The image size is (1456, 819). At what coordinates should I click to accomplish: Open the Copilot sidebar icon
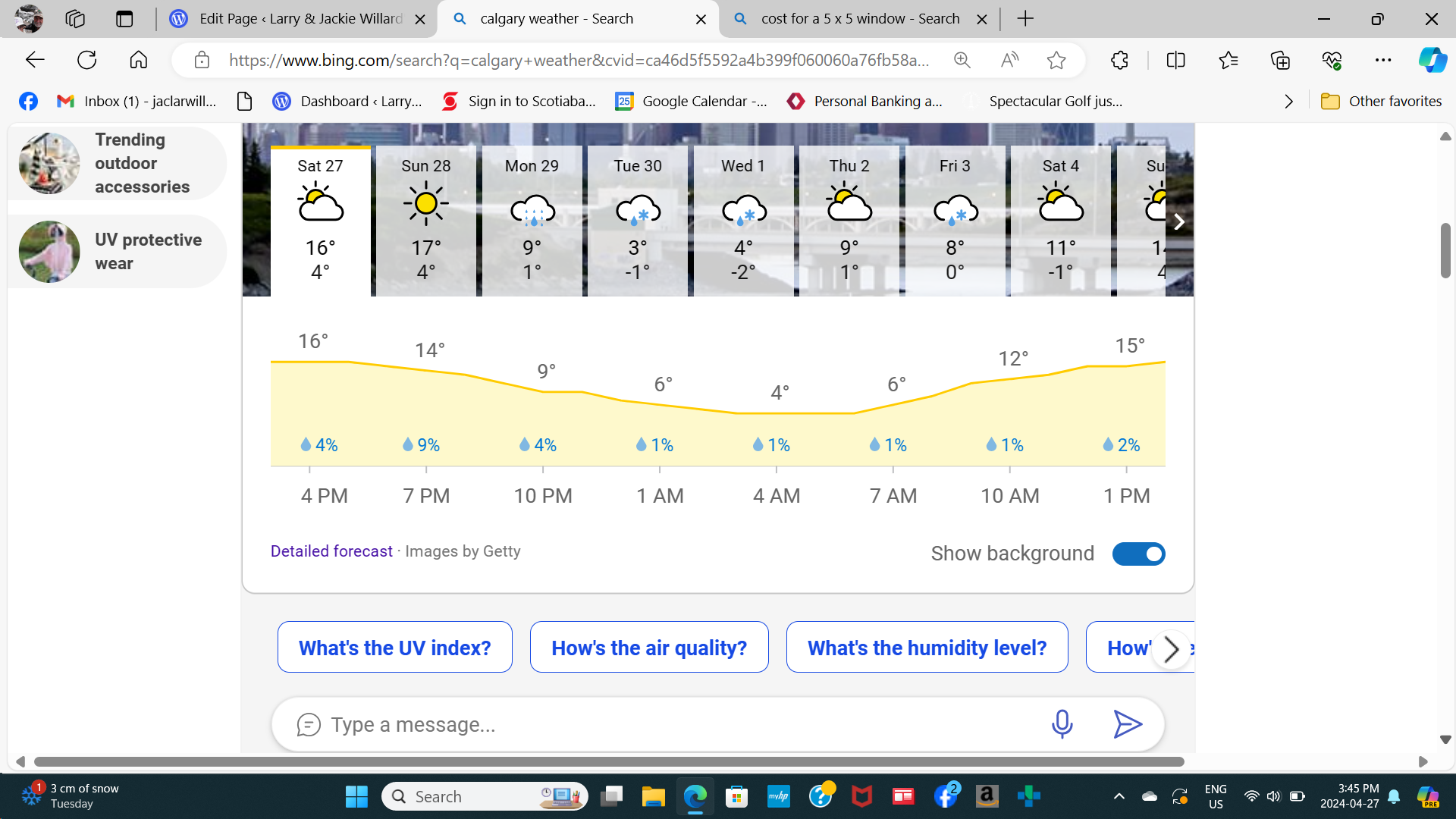(1432, 60)
